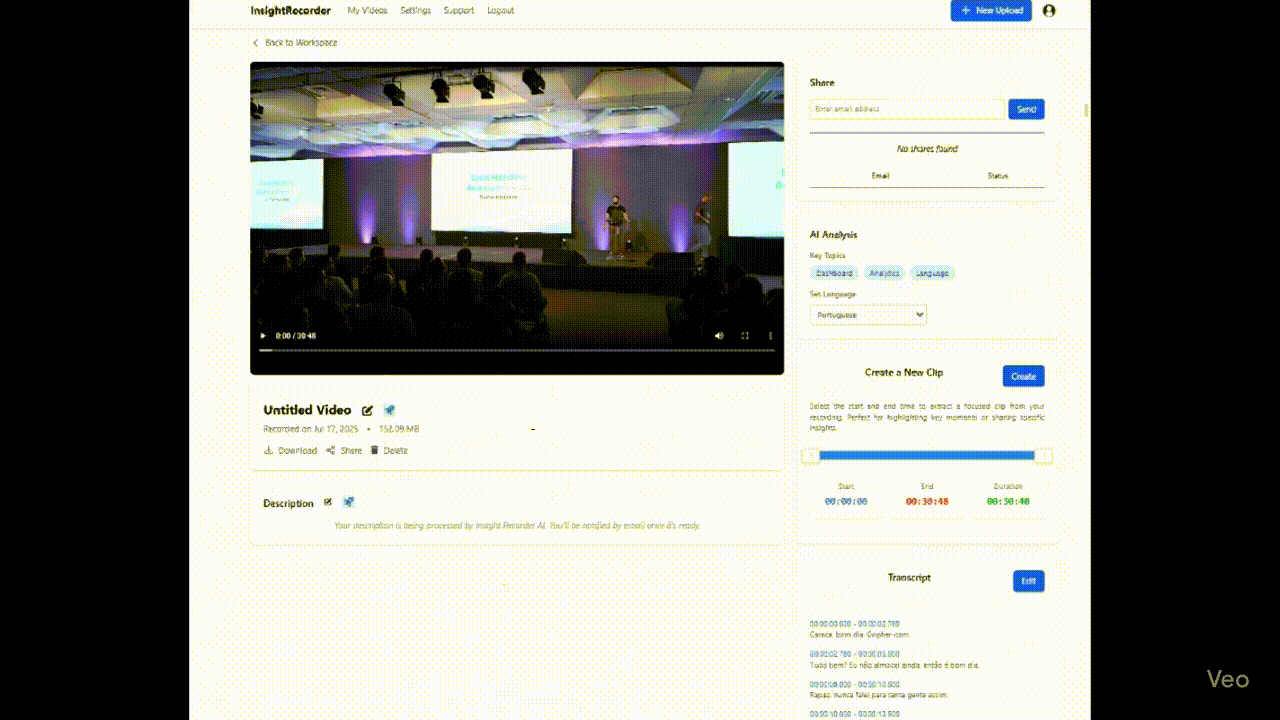Go Back to Workspace link
The width and height of the screenshot is (1280, 720).
294,43
